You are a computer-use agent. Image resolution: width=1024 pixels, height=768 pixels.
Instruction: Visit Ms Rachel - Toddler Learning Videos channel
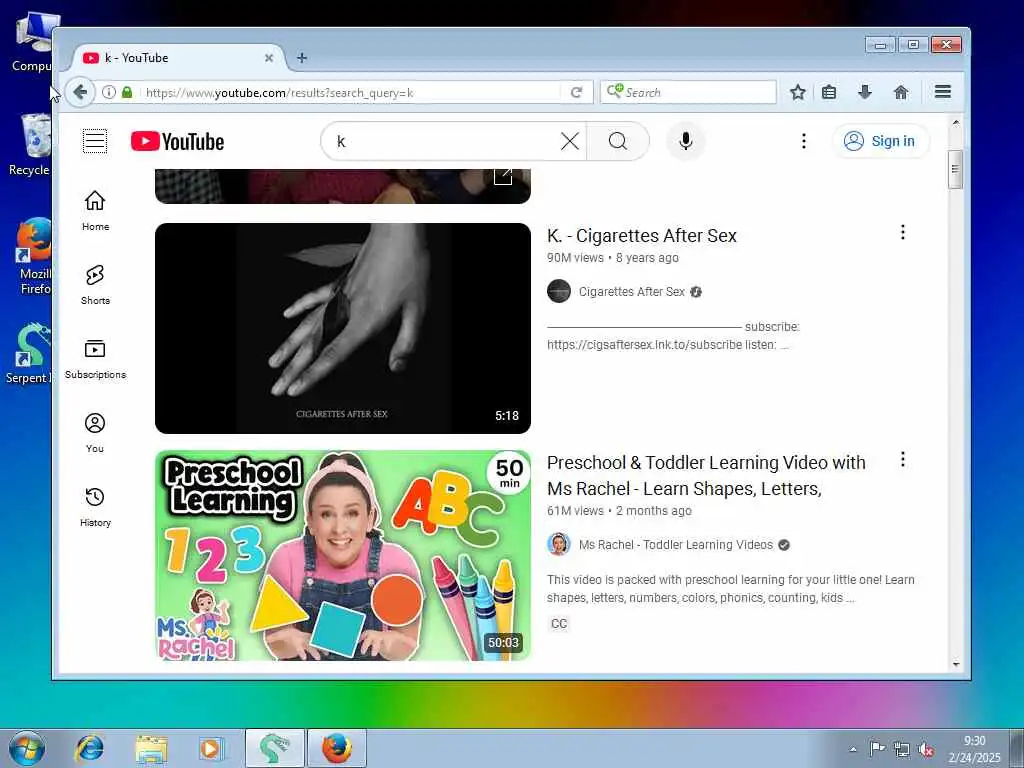click(676, 545)
